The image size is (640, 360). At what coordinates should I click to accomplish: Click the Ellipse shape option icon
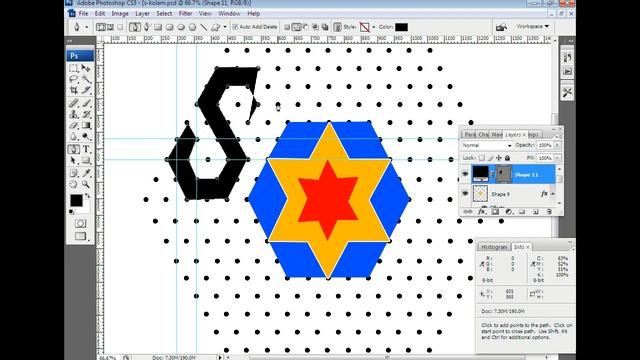pyautogui.click(x=181, y=27)
